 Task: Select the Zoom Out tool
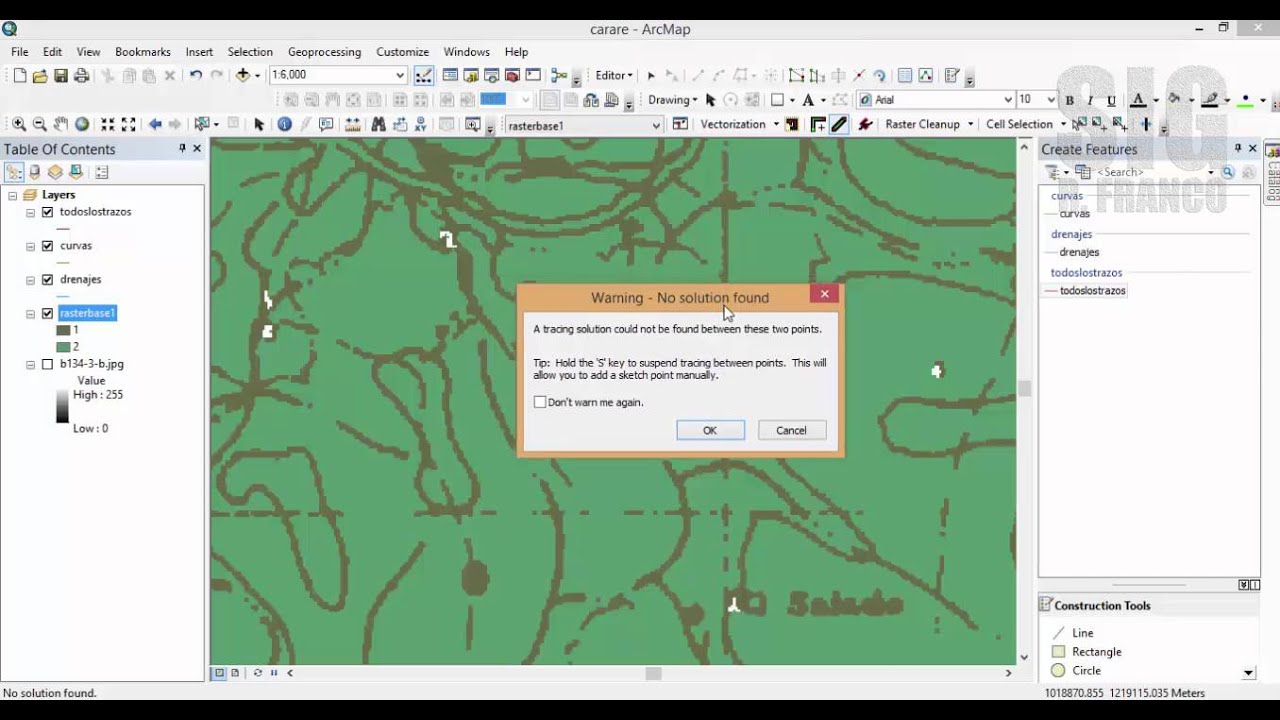tap(40, 124)
